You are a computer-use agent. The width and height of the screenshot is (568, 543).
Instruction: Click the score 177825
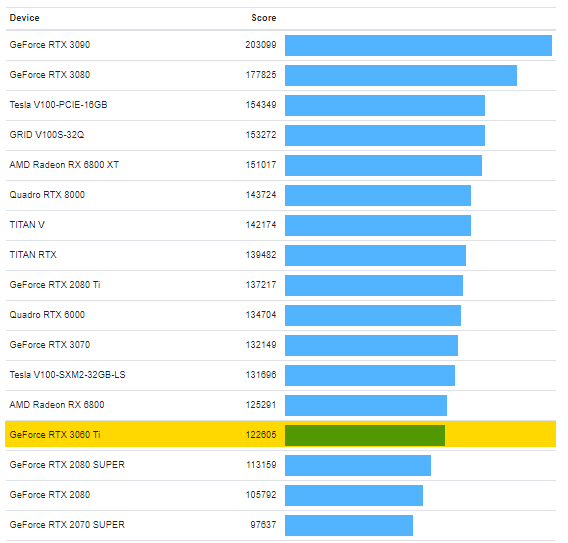(261, 75)
